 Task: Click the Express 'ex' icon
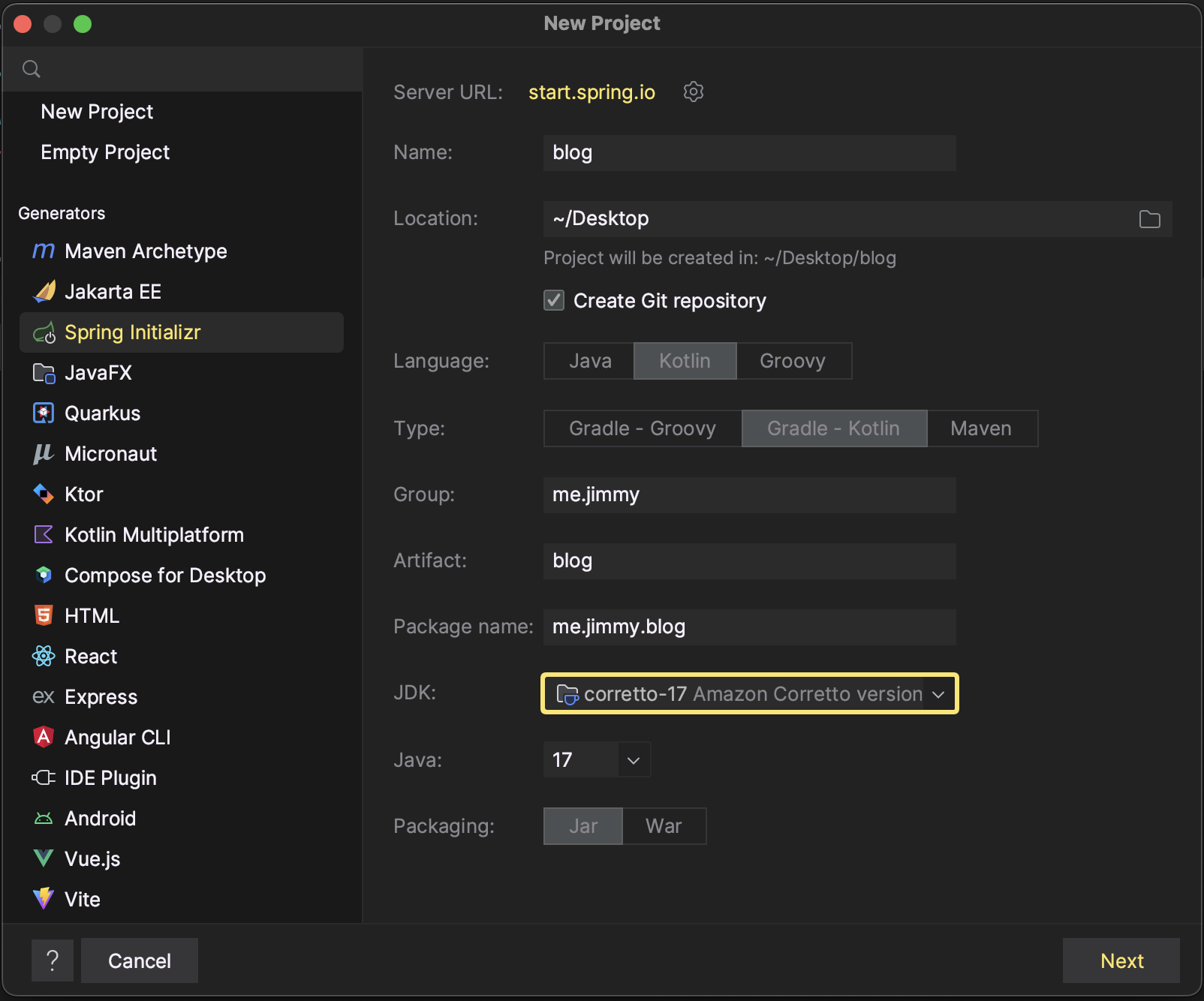tap(44, 697)
